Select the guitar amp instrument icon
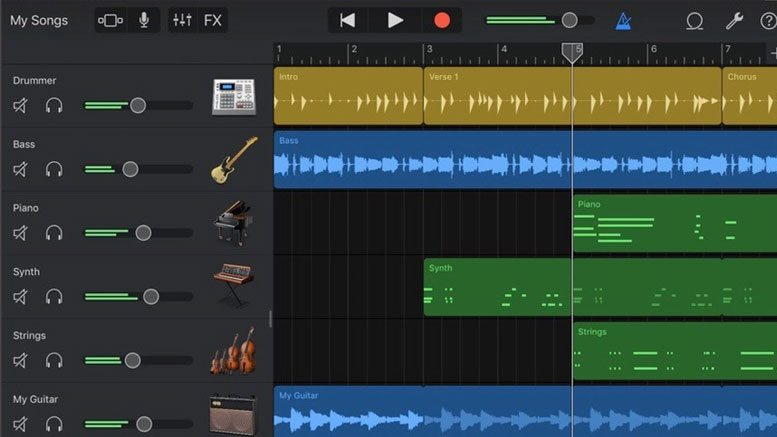The width and height of the screenshot is (777, 437). coord(233,415)
